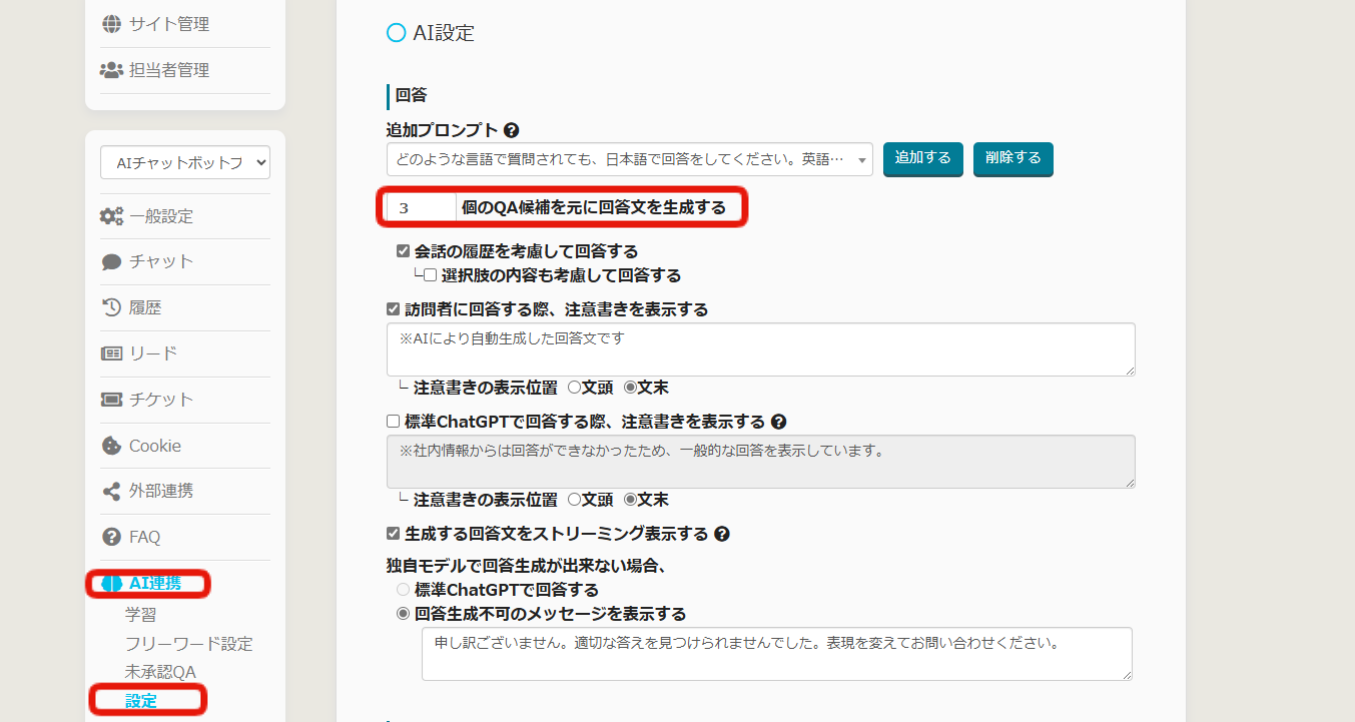The height and width of the screenshot is (722, 1355).
Task: Select 標準ChatGPTで回答する radio option
Action: click(x=403, y=590)
